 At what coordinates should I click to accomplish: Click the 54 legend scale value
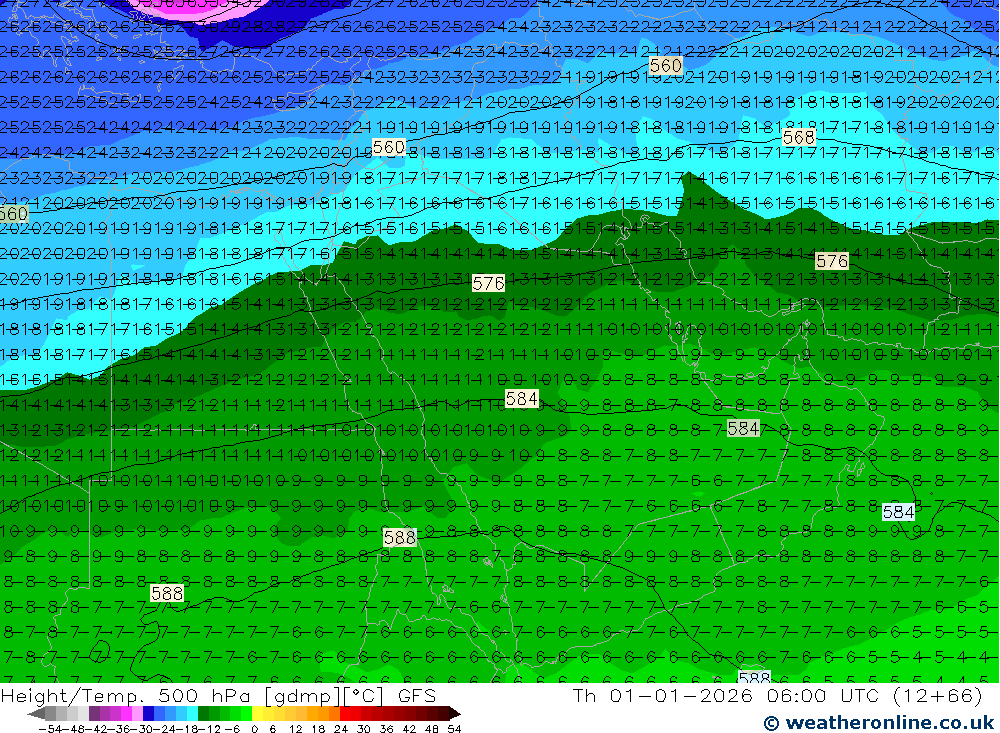tap(454, 729)
